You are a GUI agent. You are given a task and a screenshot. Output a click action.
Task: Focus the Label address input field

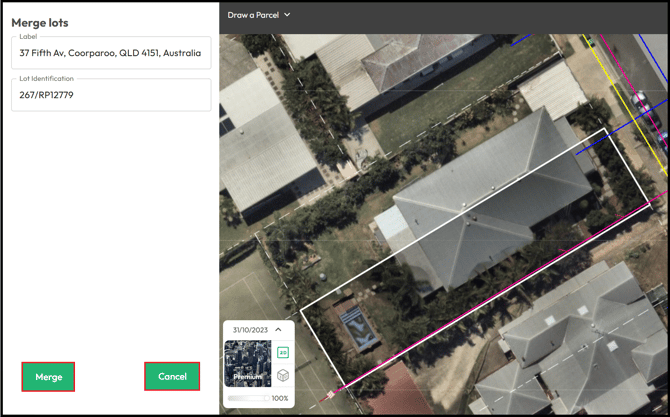coord(110,53)
